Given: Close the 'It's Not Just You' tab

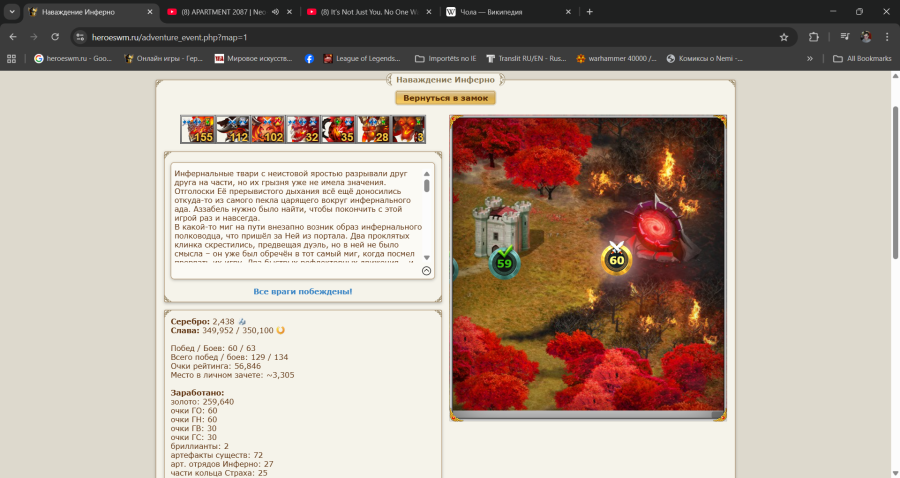Looking at the screenshot, I should tap(429, 12).
